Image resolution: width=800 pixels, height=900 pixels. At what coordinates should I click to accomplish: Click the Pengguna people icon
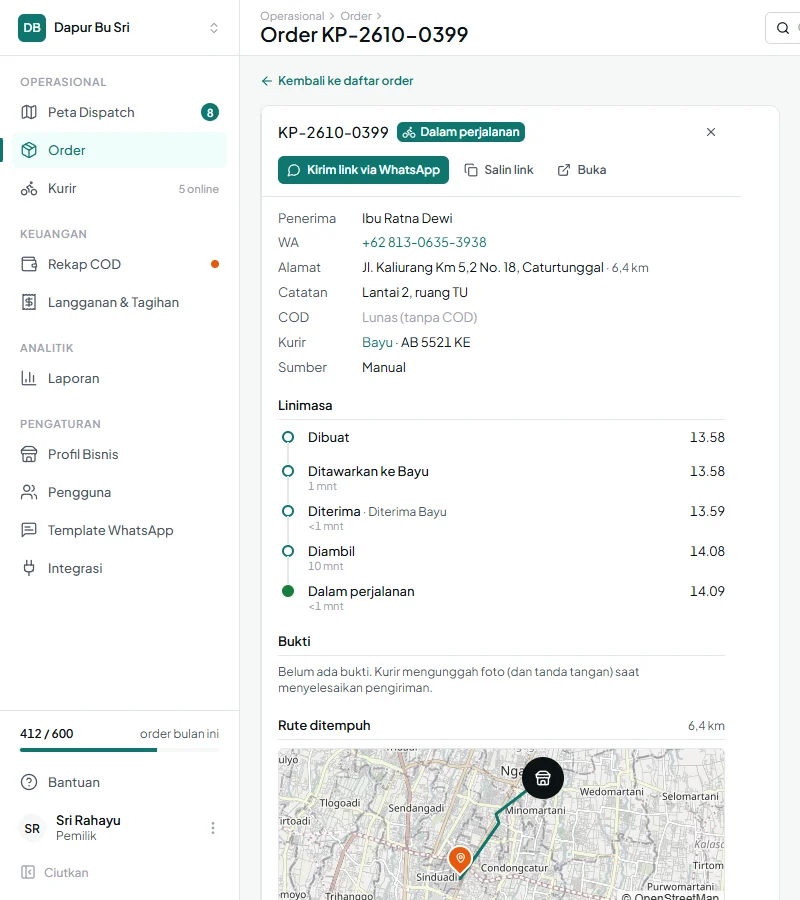pyautogui.click(x=29, y=492)
